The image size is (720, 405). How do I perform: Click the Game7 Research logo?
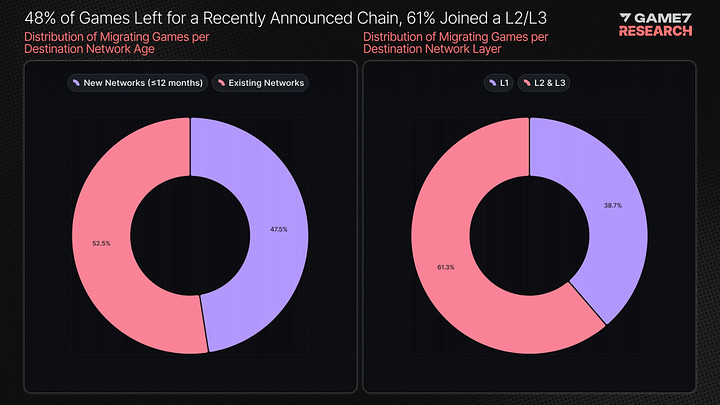[655, 25]
